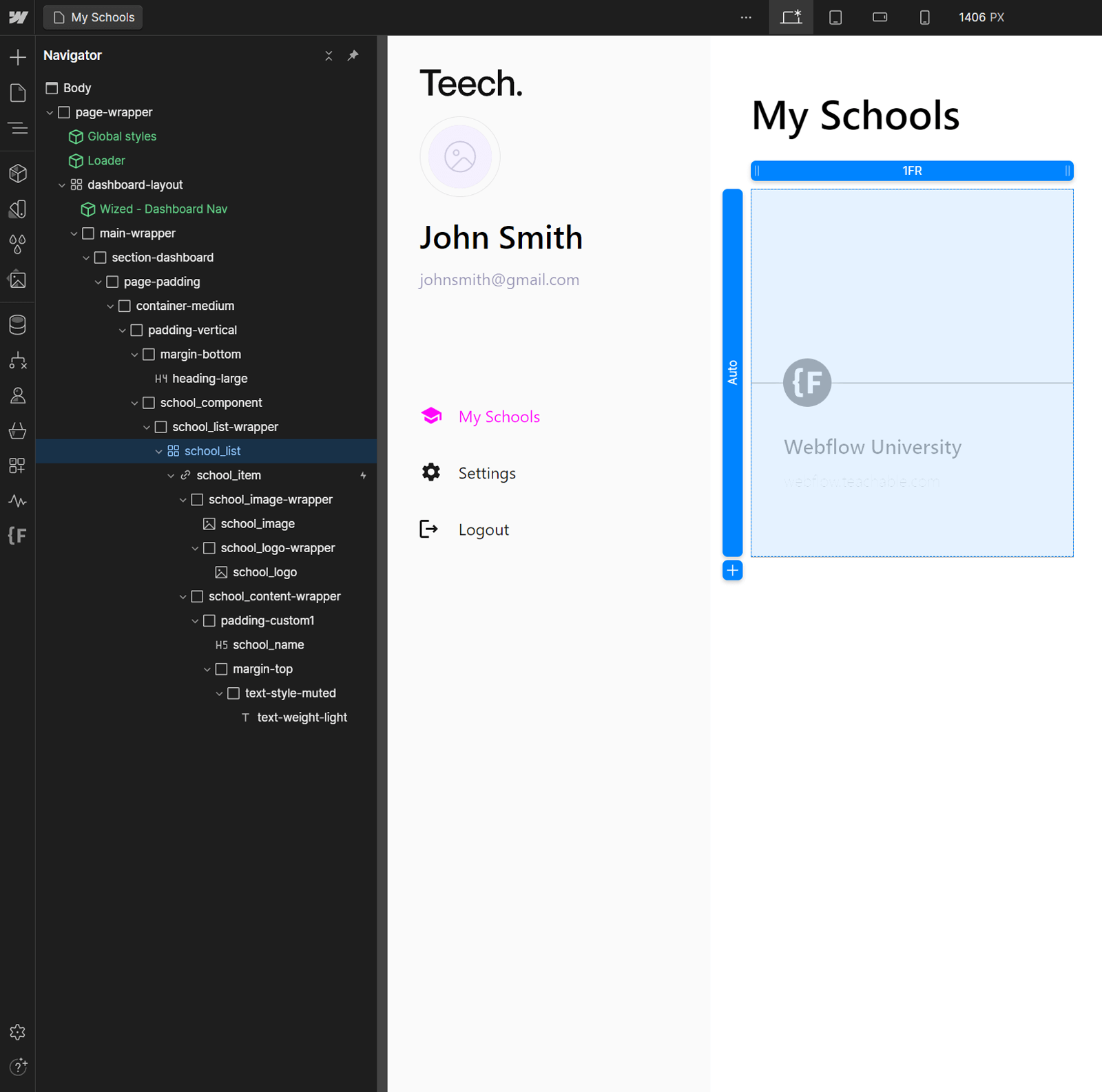Open the CMS Collections panel
This screenshot has height=1092, width=1102.
click(17, 324)
